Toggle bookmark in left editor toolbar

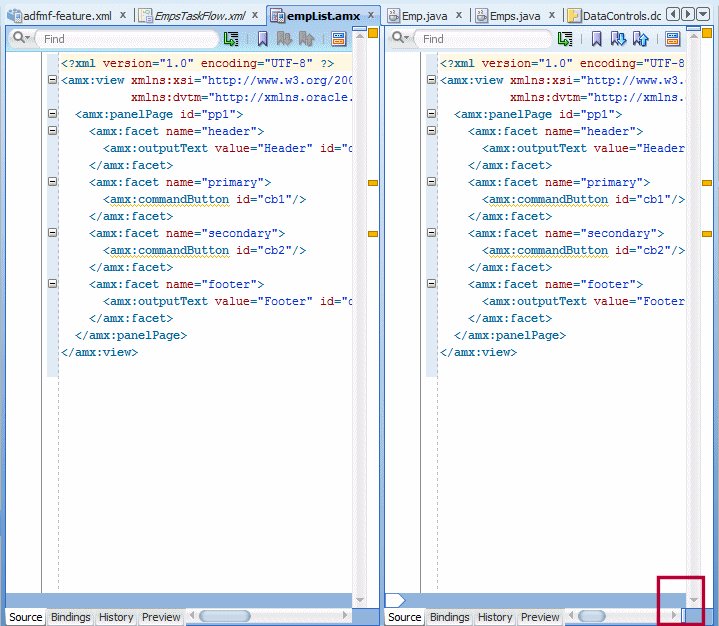coord(262,39)
